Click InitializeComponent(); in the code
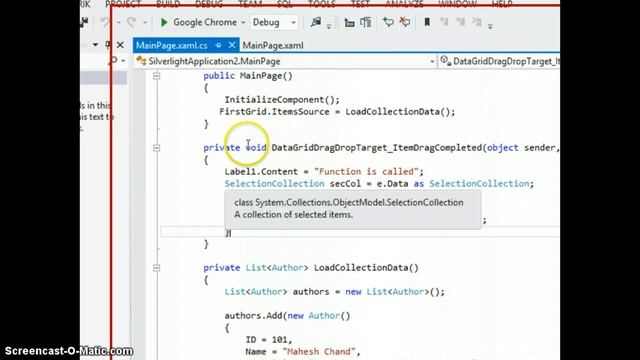 point(282,100)
